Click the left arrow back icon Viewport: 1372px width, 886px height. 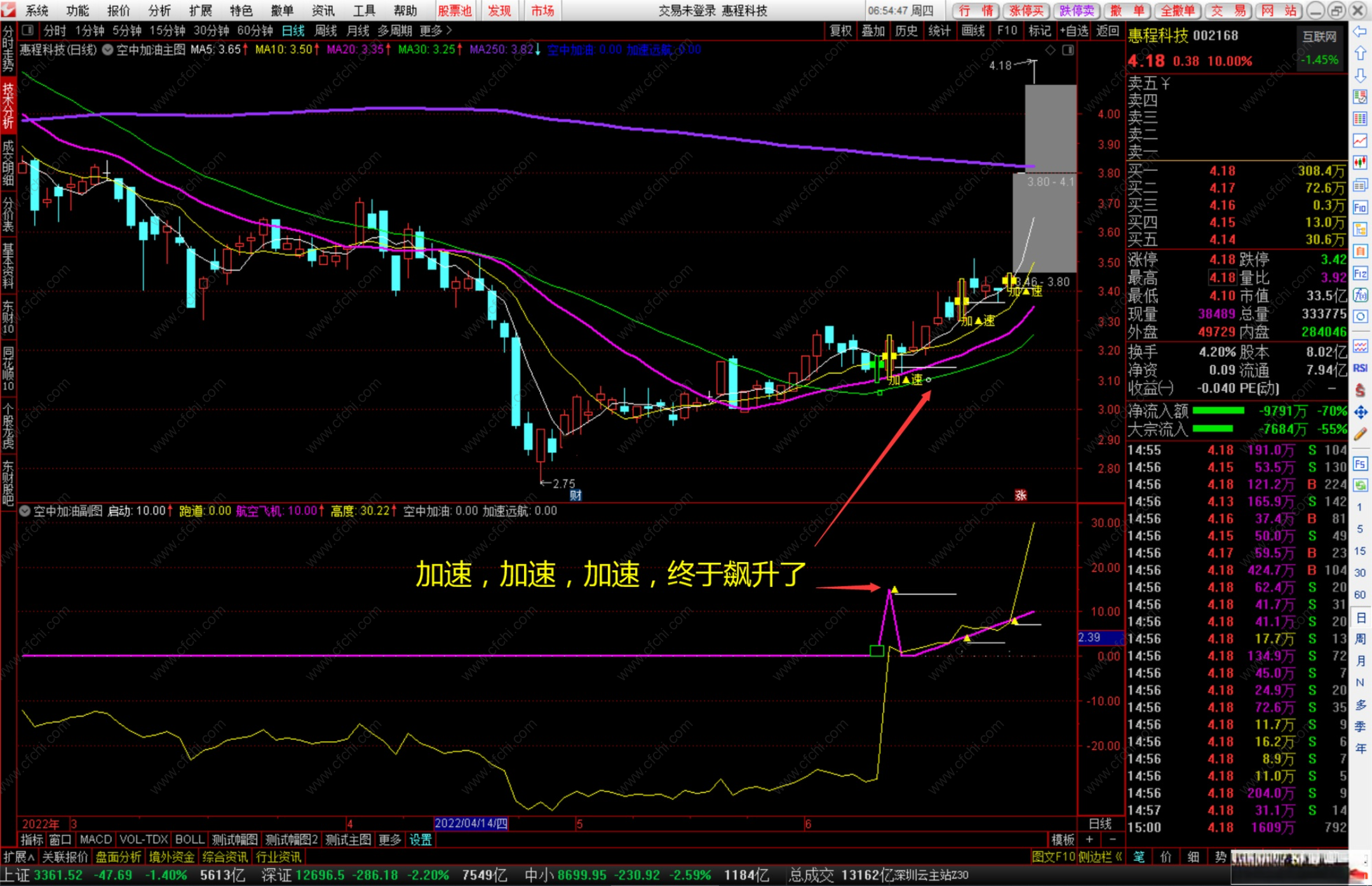pos(1360,32)
